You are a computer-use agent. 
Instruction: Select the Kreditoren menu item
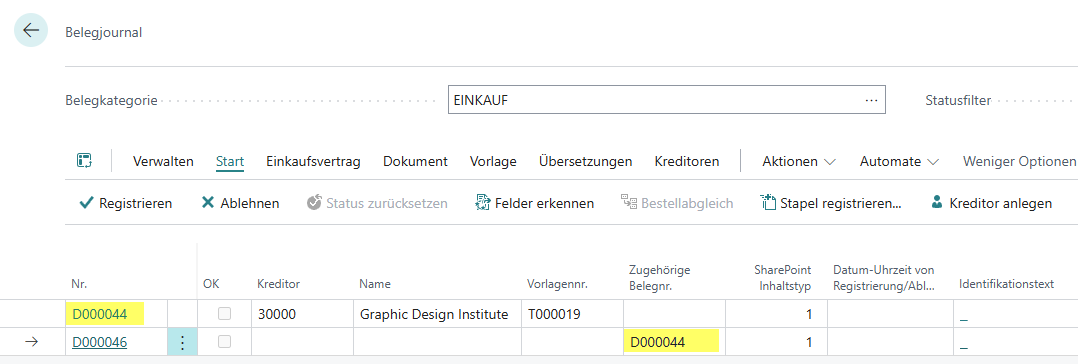[687, 162]
